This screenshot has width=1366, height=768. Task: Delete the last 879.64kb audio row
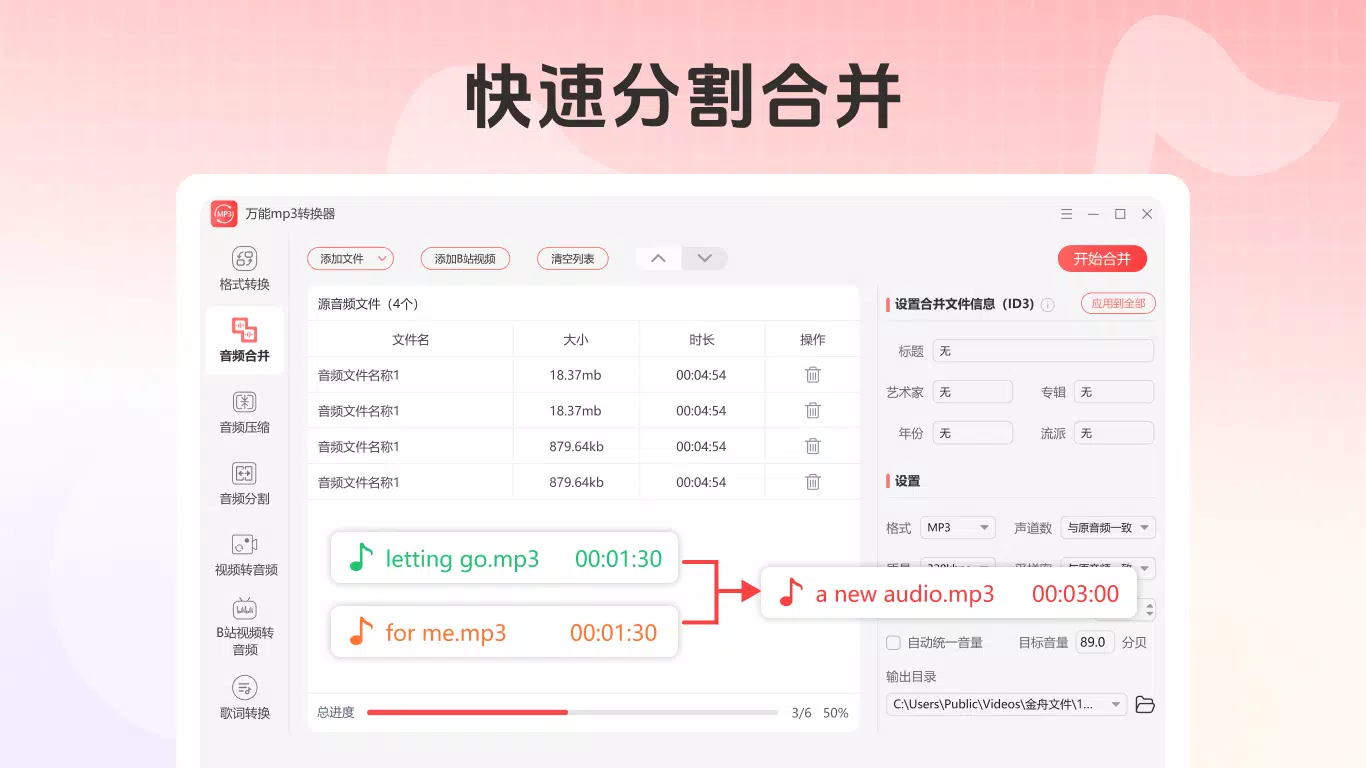[x=813, y=482]
